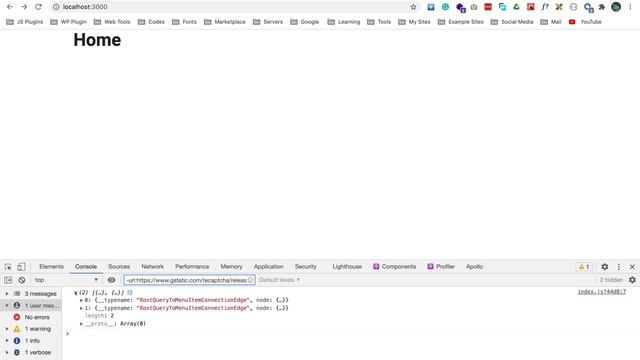This screenshot has width=640, height=360.
Task: Activate the DevTools inspect element picker
Action: pos(8,267)
